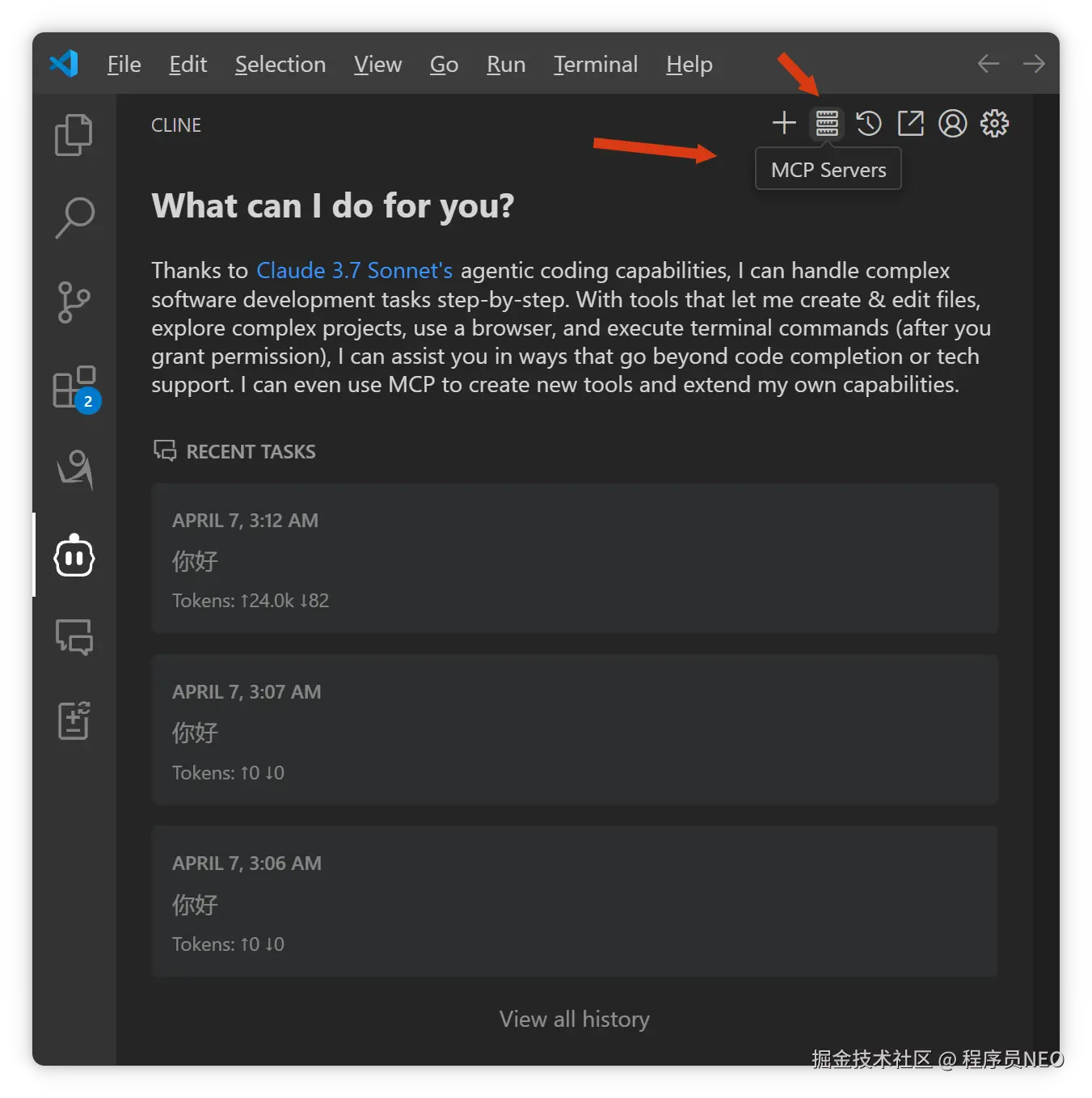Viewport: 1092px width, 1098px height.
Task: Open the Edit menu
Action: point(188,65)
